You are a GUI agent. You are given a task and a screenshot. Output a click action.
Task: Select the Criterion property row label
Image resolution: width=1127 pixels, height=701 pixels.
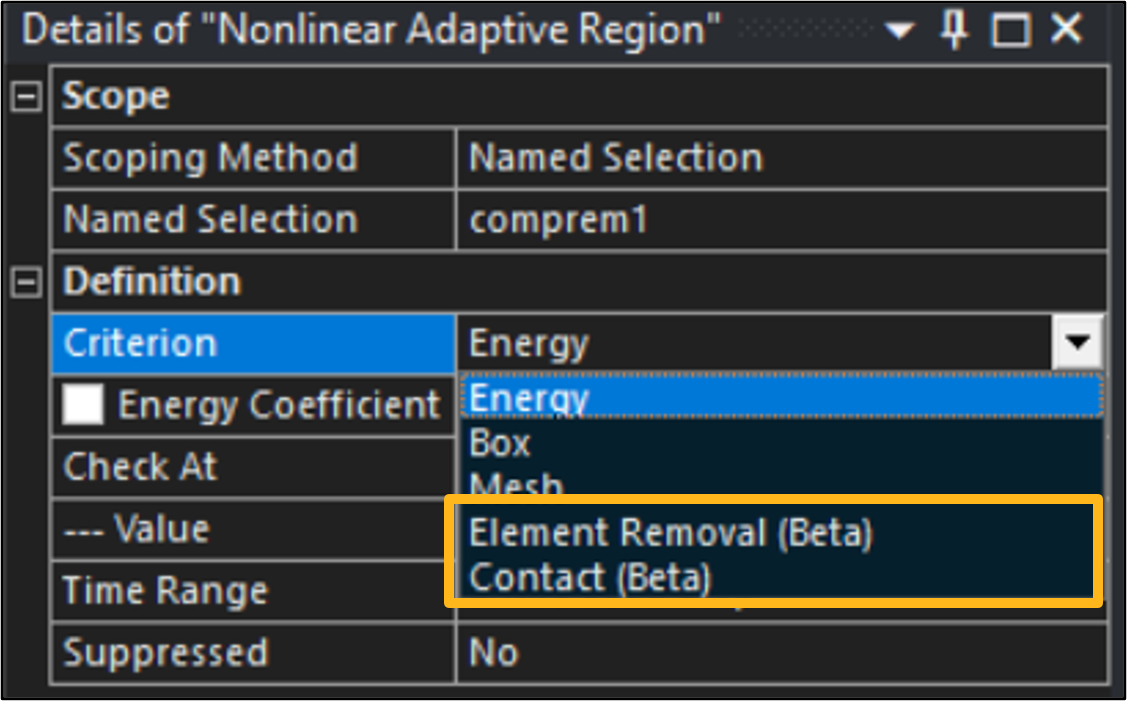[x=140, y=344]
